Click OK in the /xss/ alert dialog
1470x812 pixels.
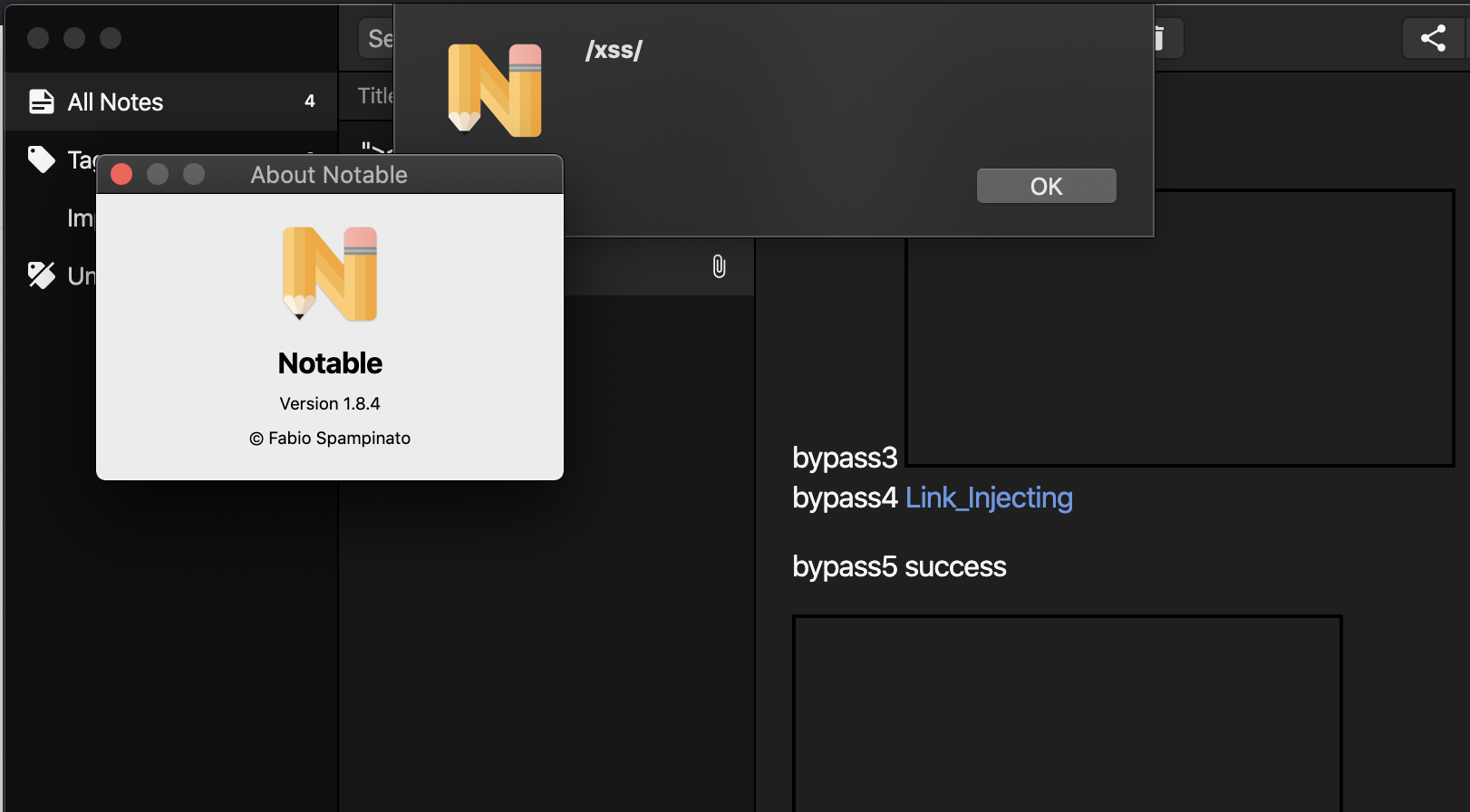(1046, 186)
